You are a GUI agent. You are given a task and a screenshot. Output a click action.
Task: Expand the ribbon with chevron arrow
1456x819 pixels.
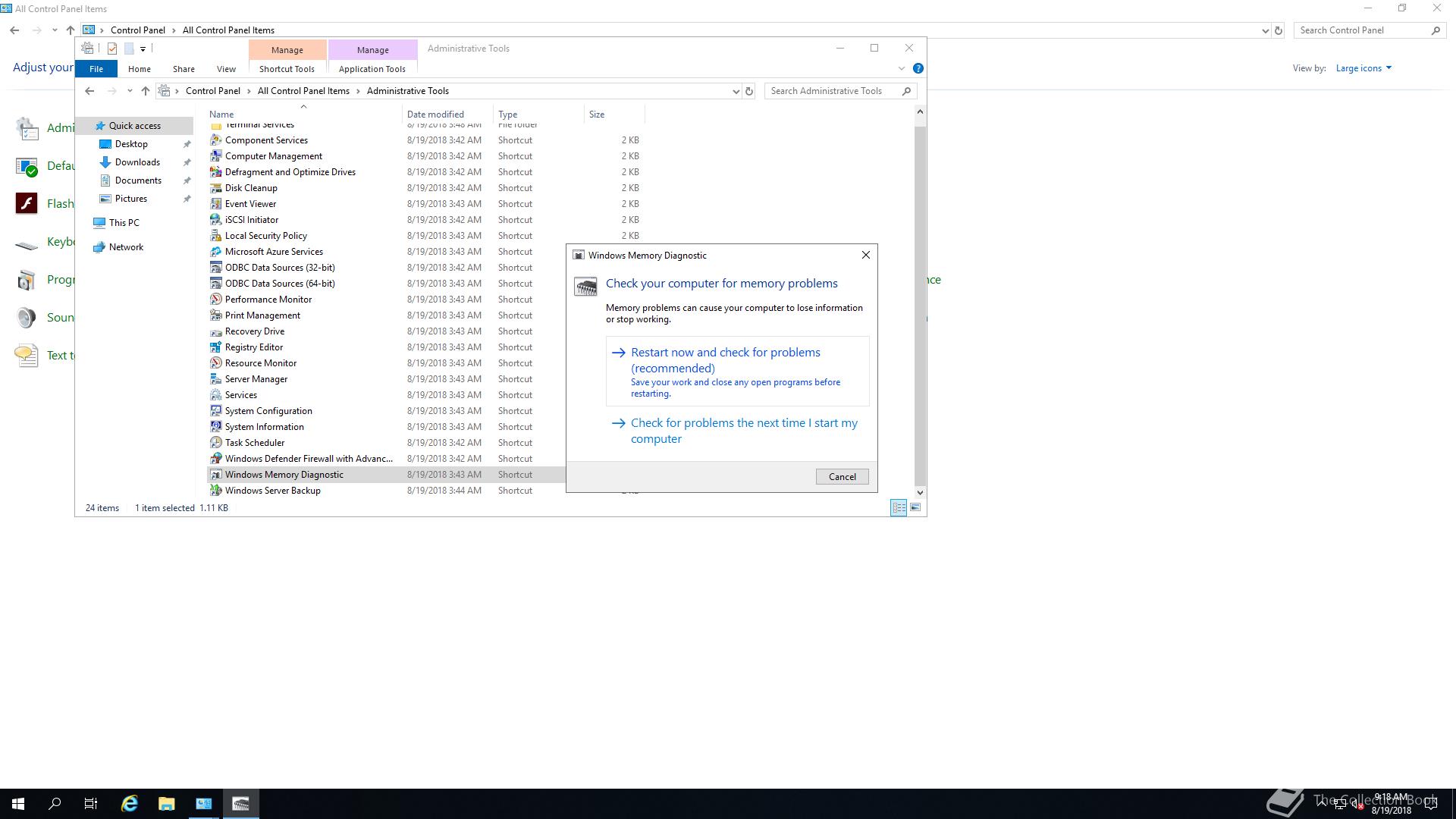click(902, 68)
